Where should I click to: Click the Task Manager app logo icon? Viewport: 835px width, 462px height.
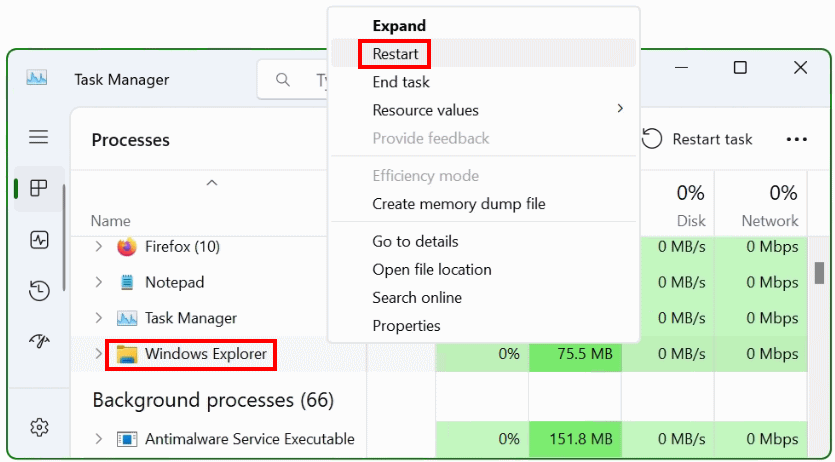point(37,78)
